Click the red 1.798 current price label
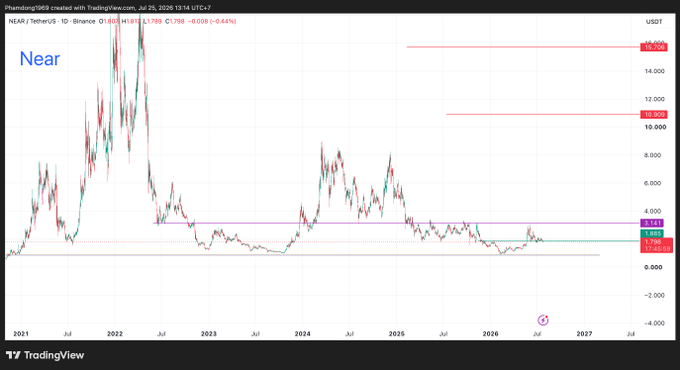Viewport: 680px width, 370px height. [657, 245]
